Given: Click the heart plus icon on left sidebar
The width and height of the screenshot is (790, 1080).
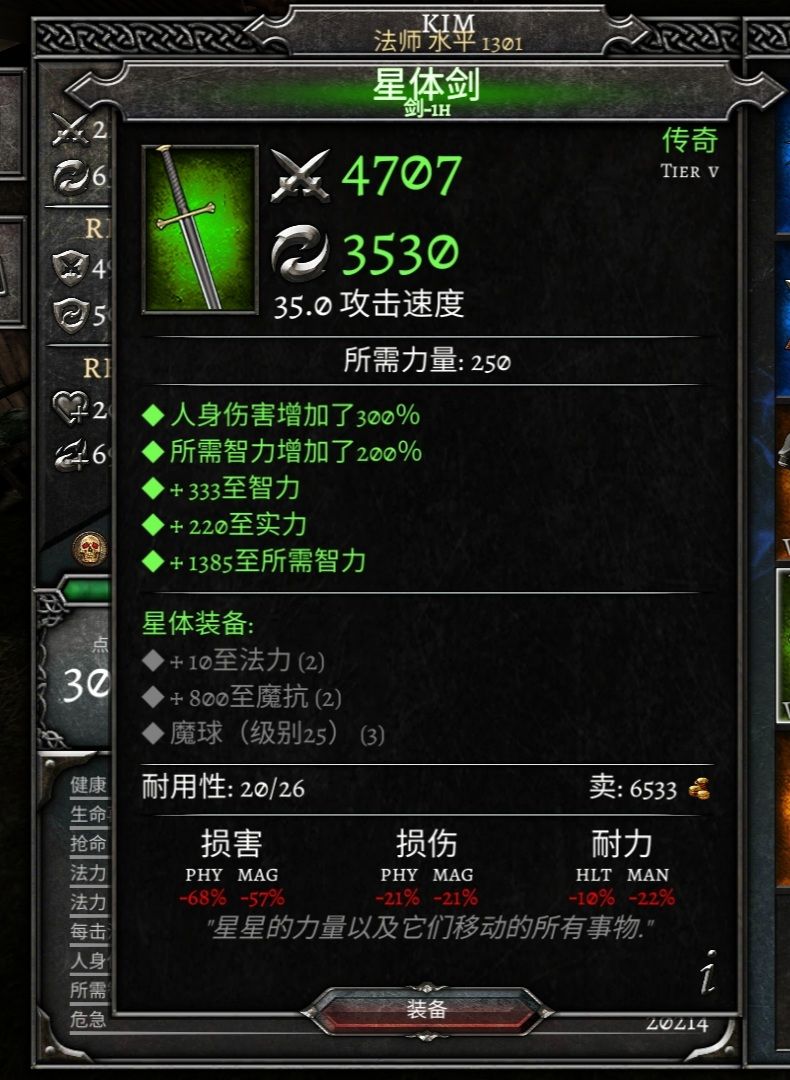Looking at the screenshot, I should (71, 408).
